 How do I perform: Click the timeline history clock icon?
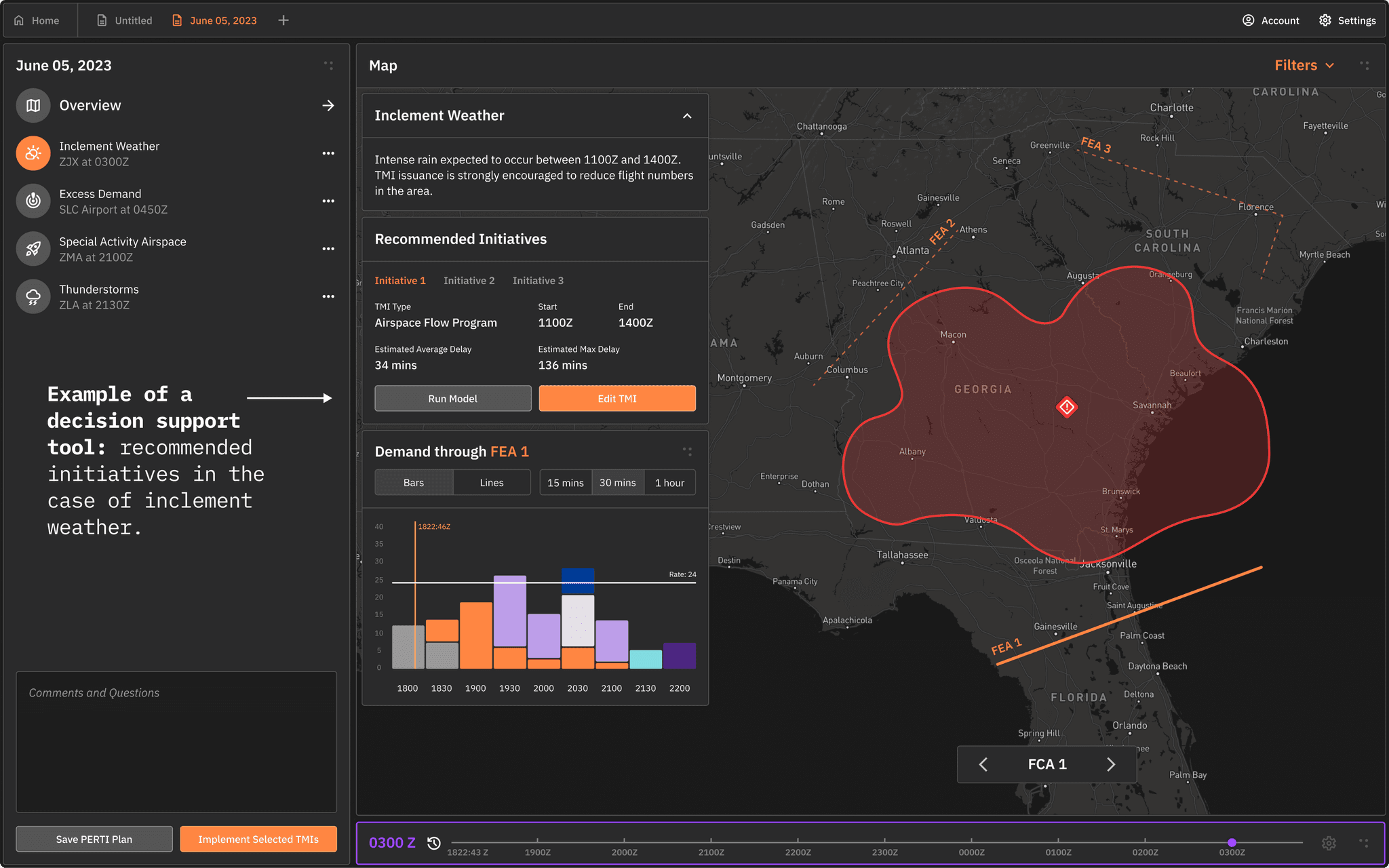point(434,843)
